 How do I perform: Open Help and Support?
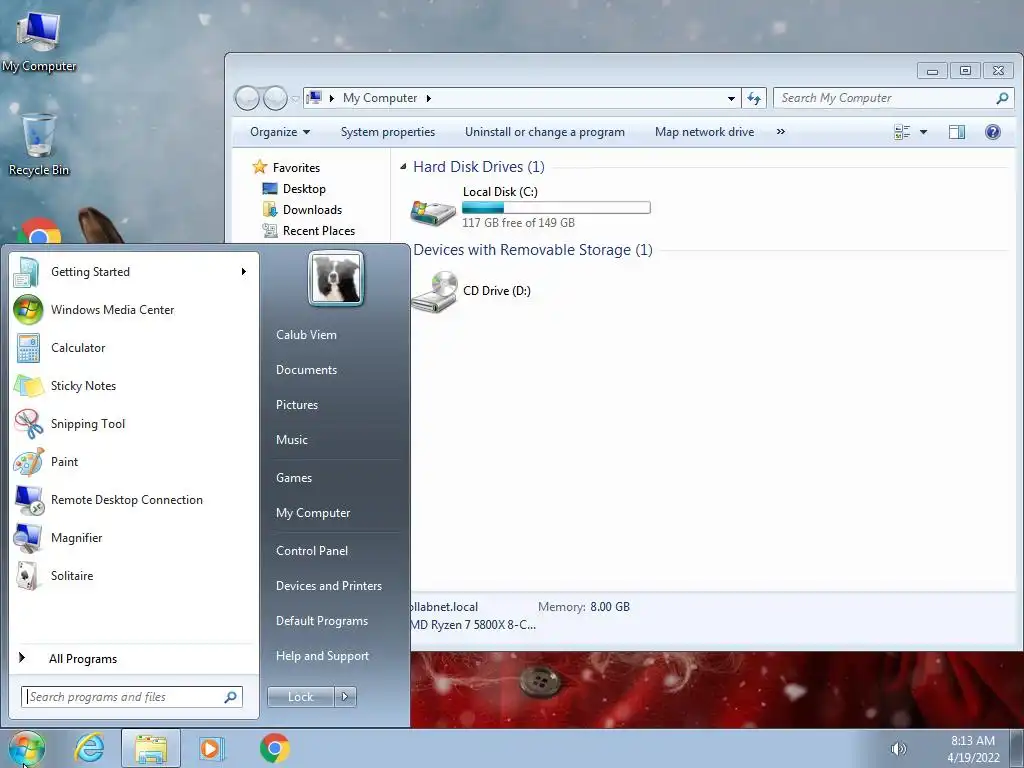point(322,656)
